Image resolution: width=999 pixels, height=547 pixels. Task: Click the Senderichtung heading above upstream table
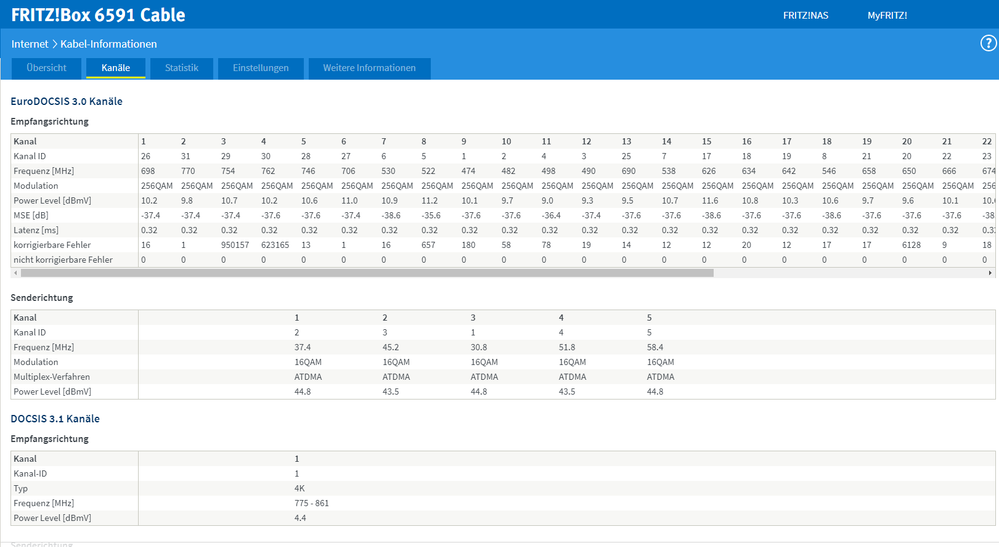(x=41, y=297)
